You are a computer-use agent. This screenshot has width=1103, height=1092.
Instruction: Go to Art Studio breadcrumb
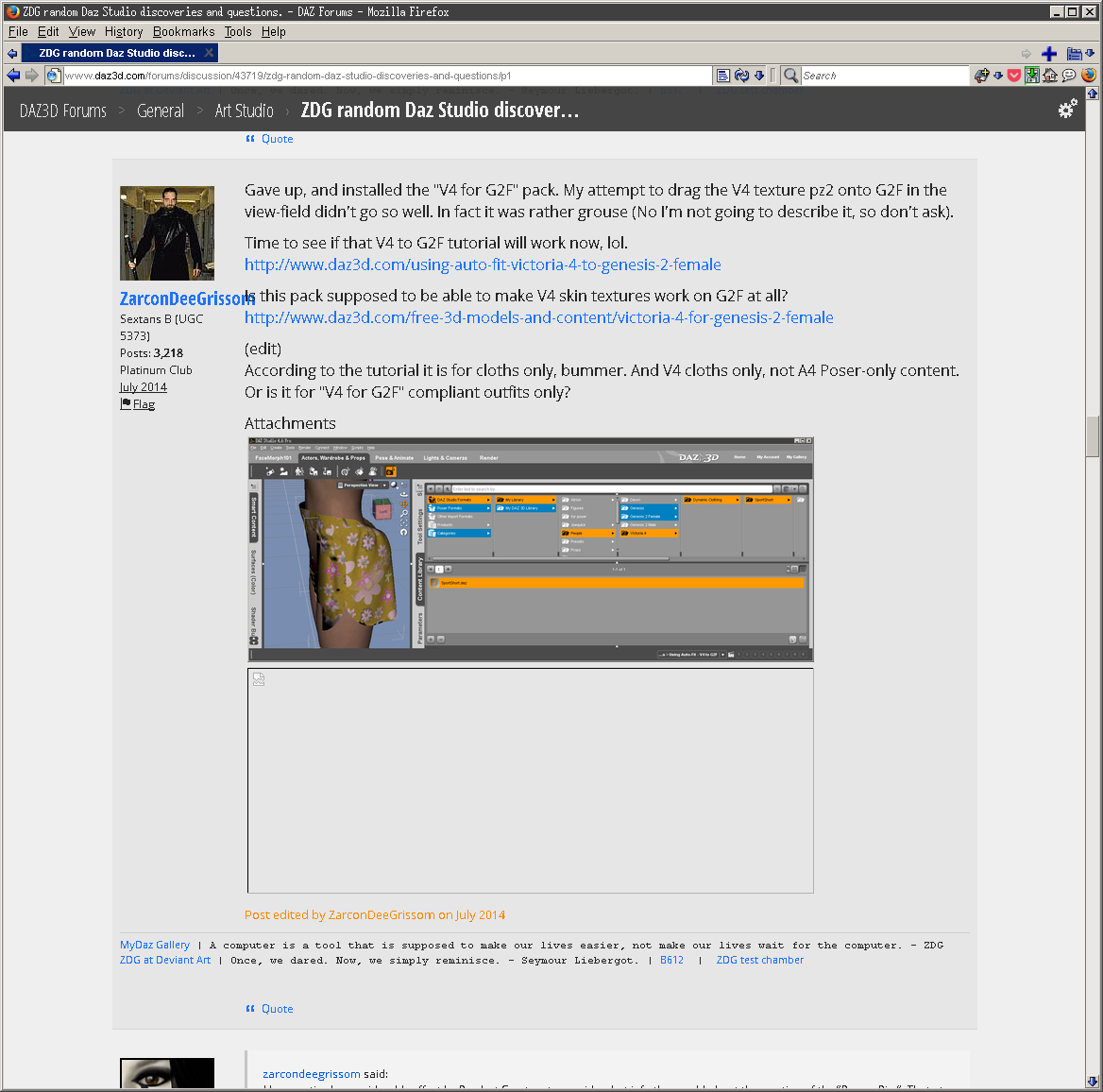pyautogui.click(x=244, y=111)
